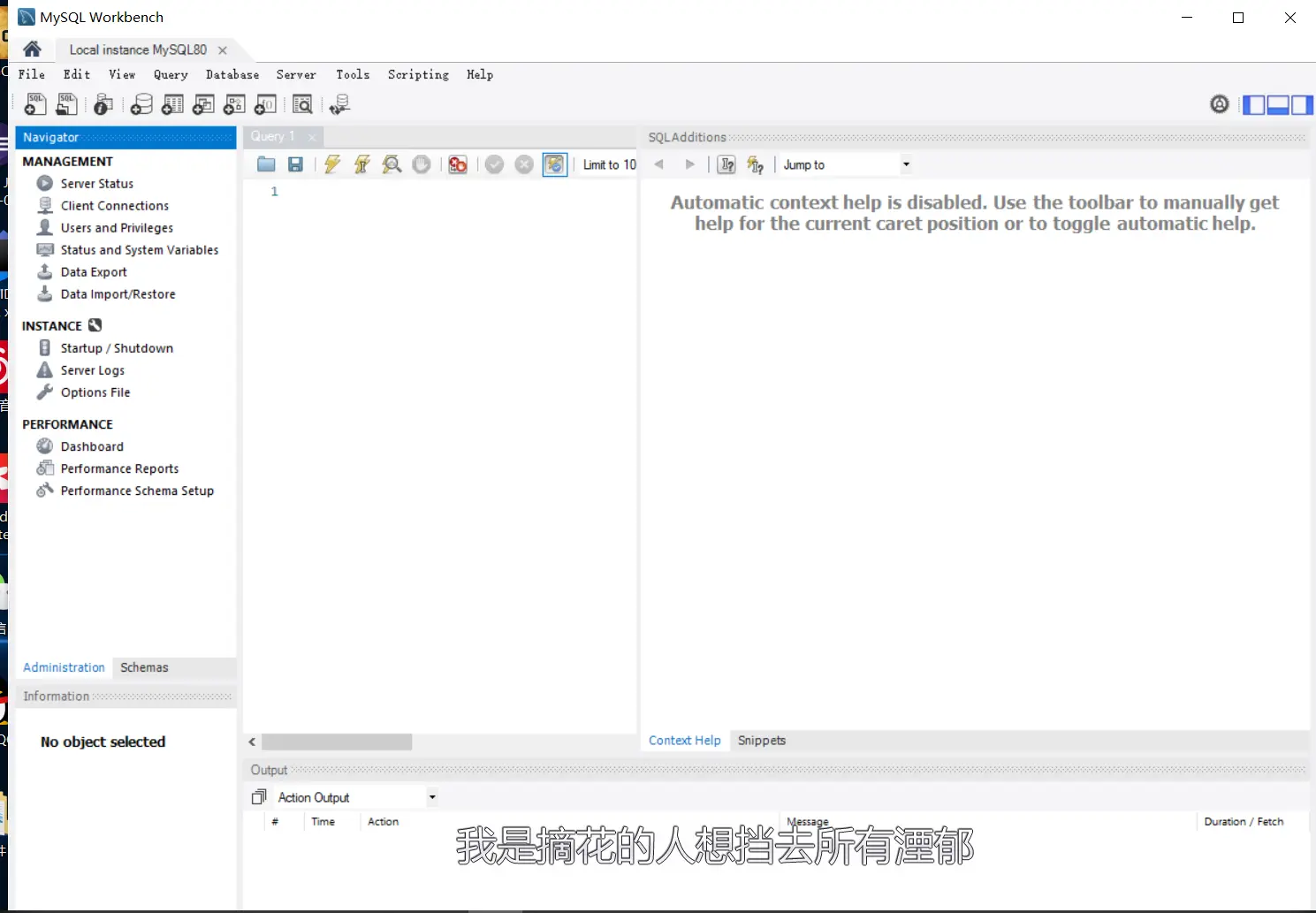Run EXPLAIN on the current statement

[x=392, y=164]
